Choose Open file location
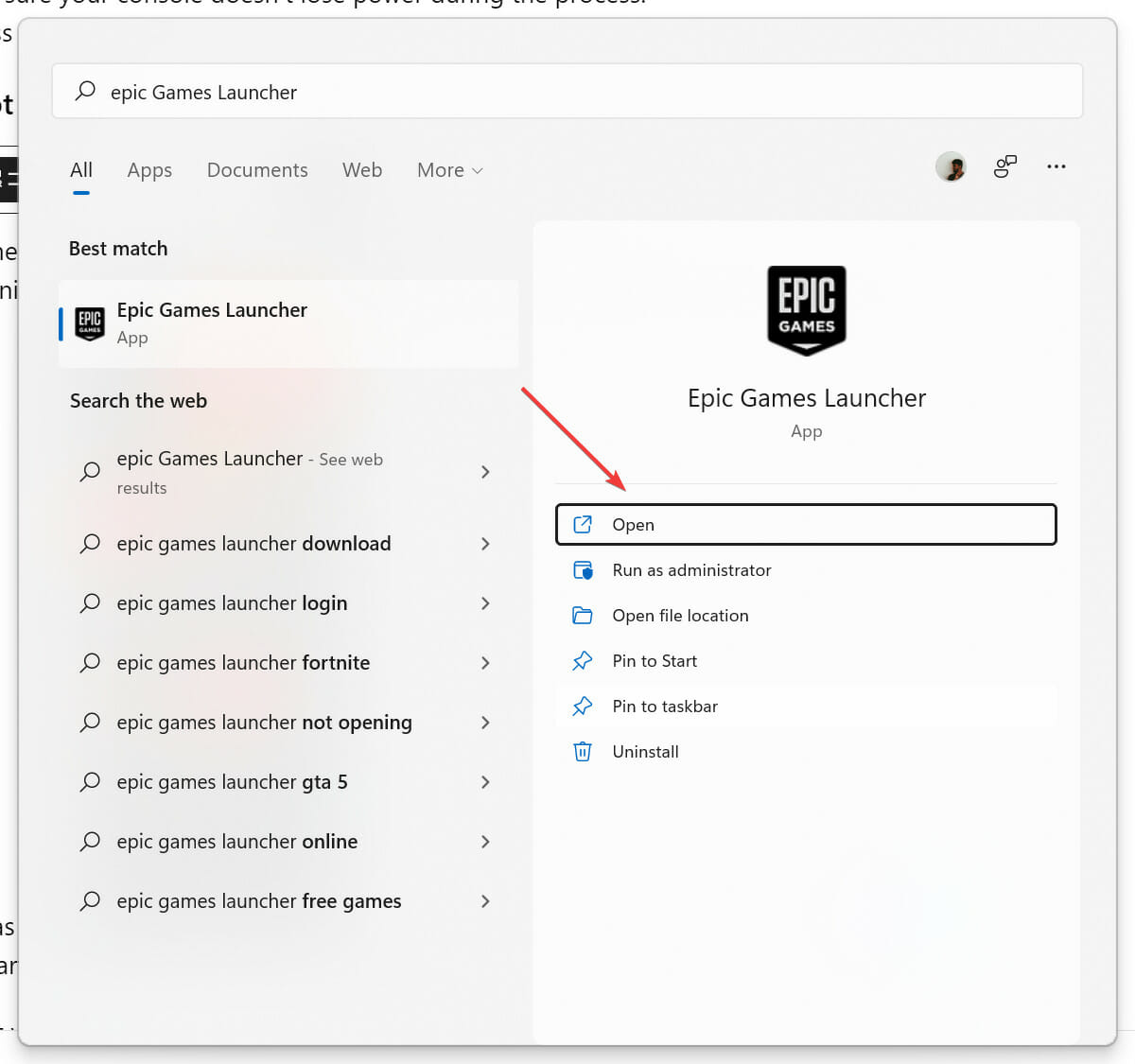The height and width of the screenshot is (1064, 1135). (x=806, y=616)
